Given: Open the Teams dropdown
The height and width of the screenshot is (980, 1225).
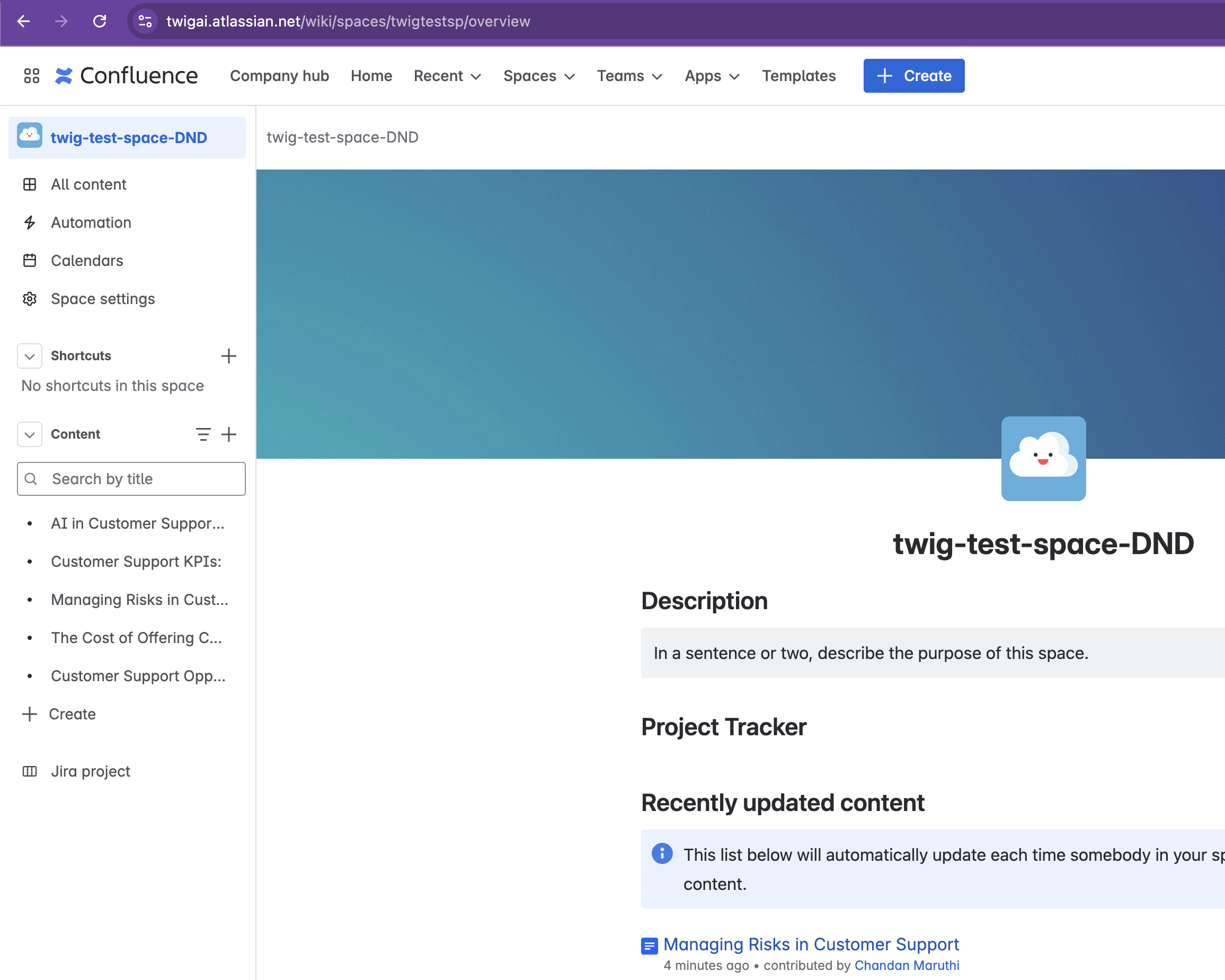Looking at the screenshot, I should click(x=629, y=76).
